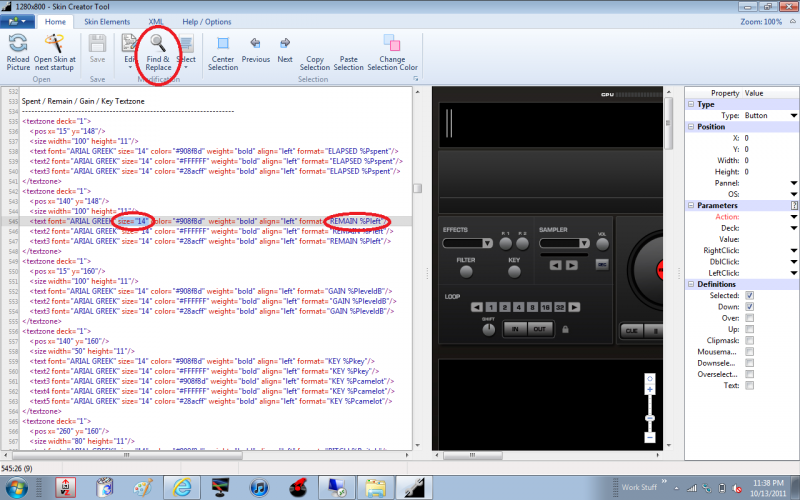Open Windows Start menu
Image resolution: width=800 pixels, height=500 pixels.
(x=16, y=488)
